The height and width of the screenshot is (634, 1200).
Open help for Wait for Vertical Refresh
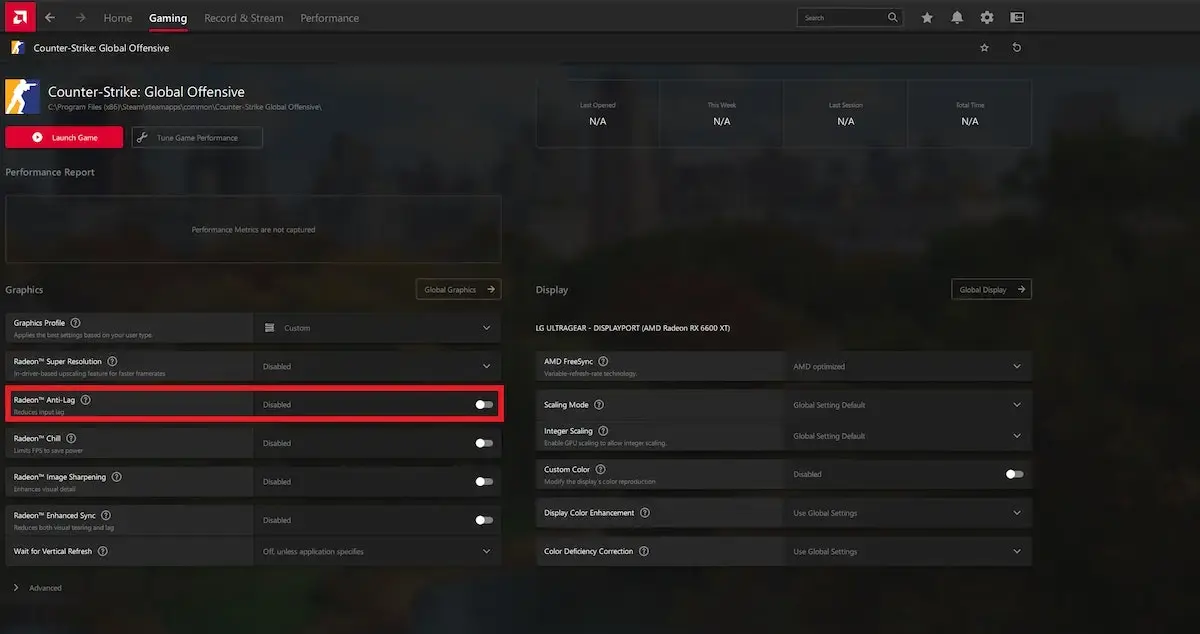[x=103, y=551]
